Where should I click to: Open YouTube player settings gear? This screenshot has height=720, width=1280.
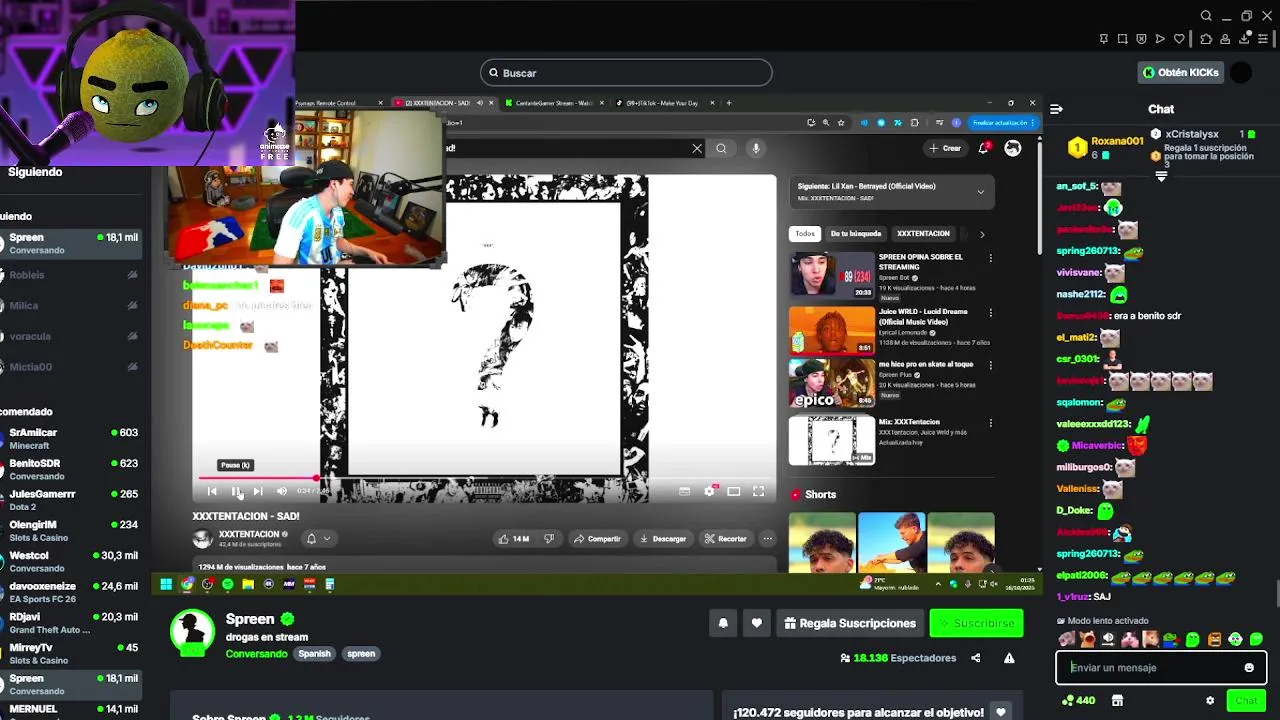pos(709,491)
